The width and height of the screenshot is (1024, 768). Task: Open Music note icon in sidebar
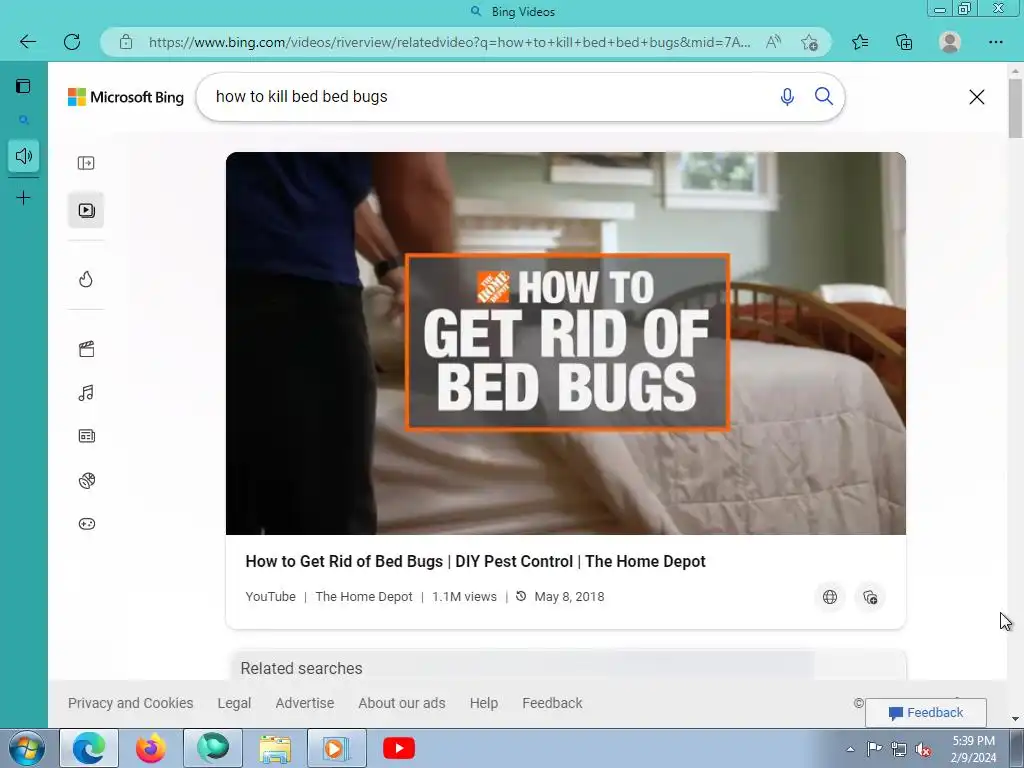click(x=86, y=392)
